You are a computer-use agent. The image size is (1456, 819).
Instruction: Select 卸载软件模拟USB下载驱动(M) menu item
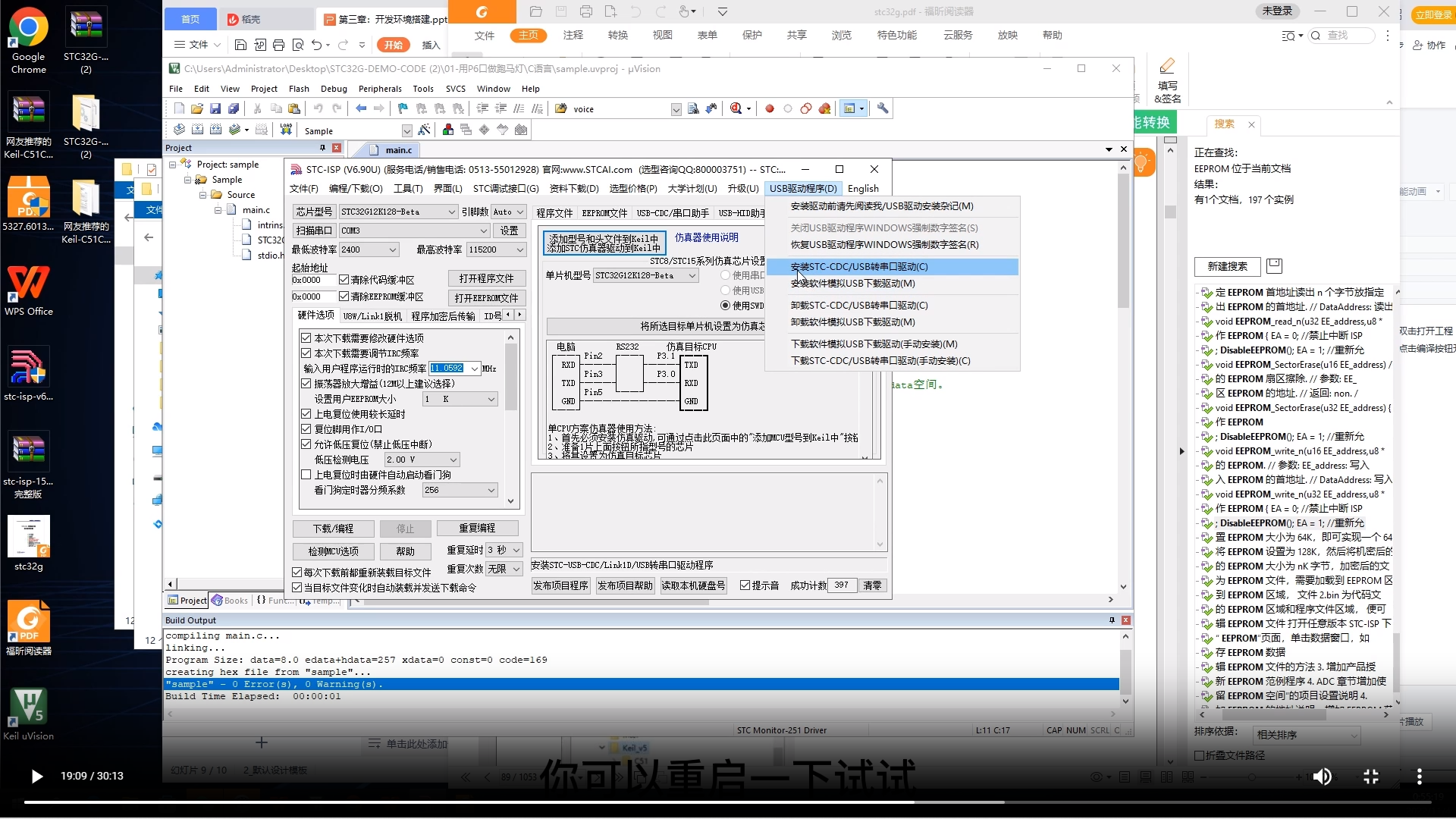892,322
